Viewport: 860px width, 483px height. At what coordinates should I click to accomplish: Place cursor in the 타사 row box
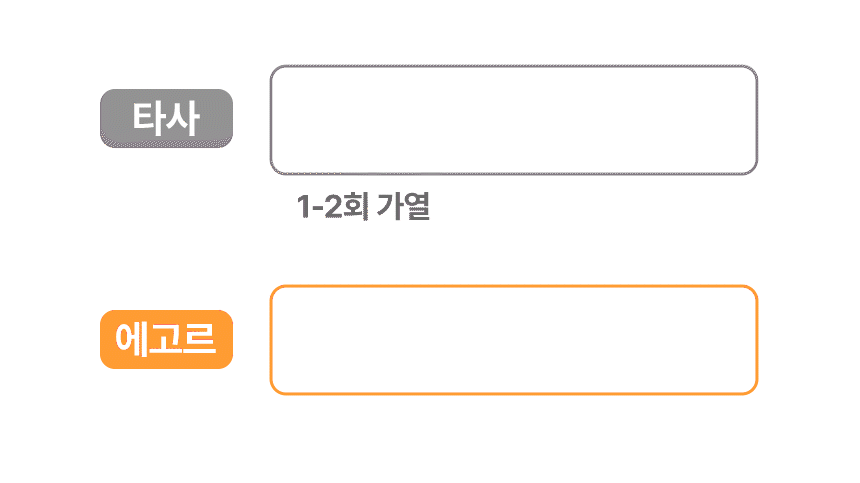[x=513, y=120]
